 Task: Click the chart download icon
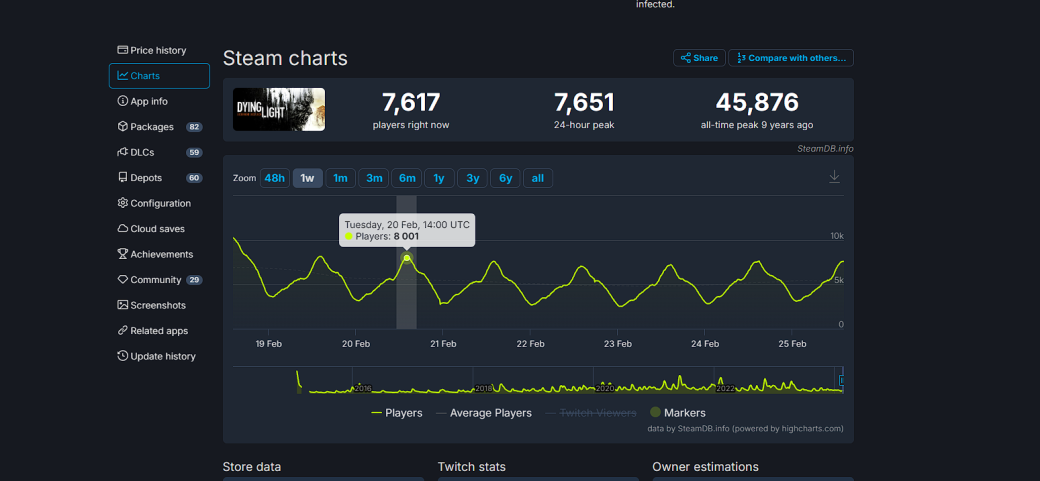click(834, 176)
